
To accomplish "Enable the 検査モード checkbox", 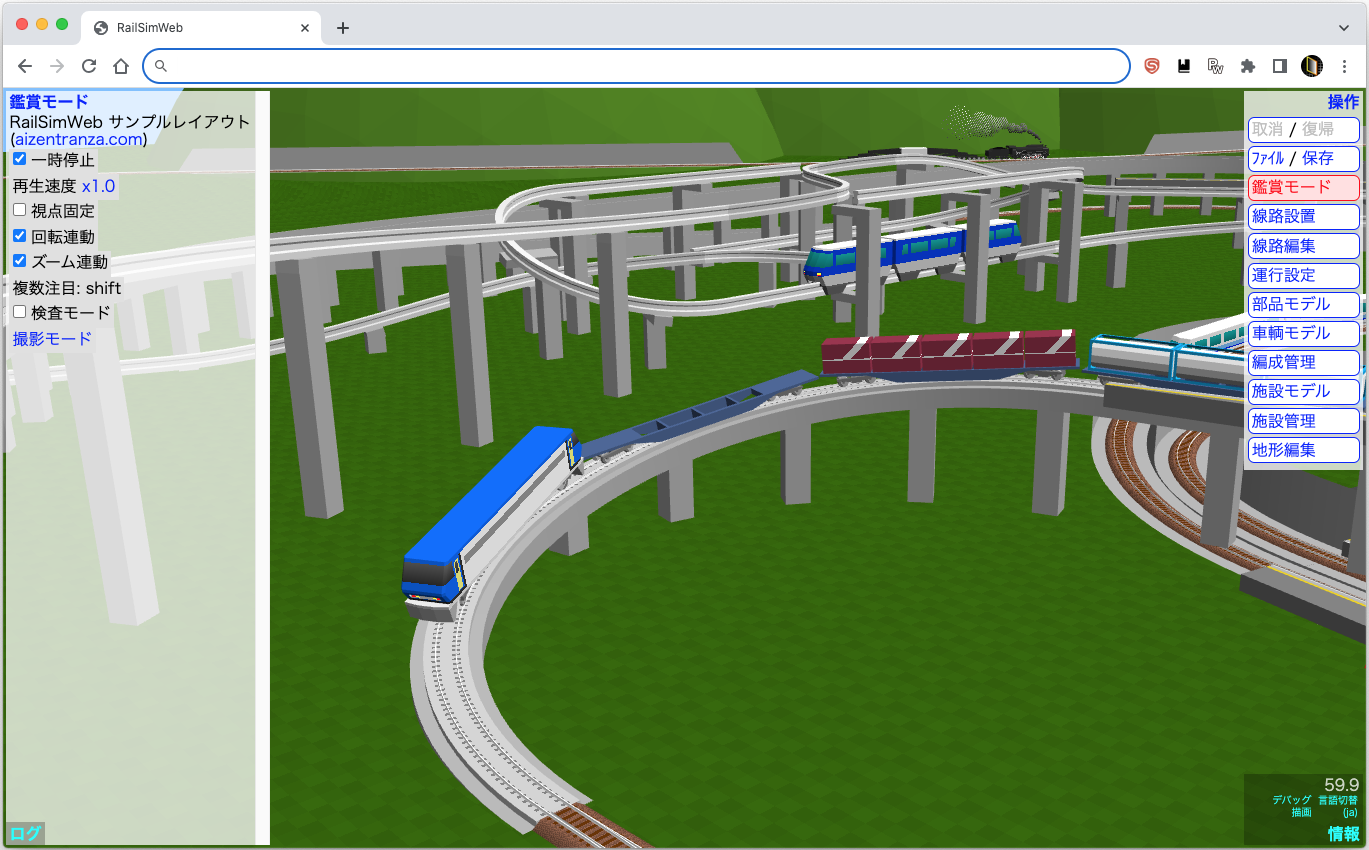I will [20, 312].
